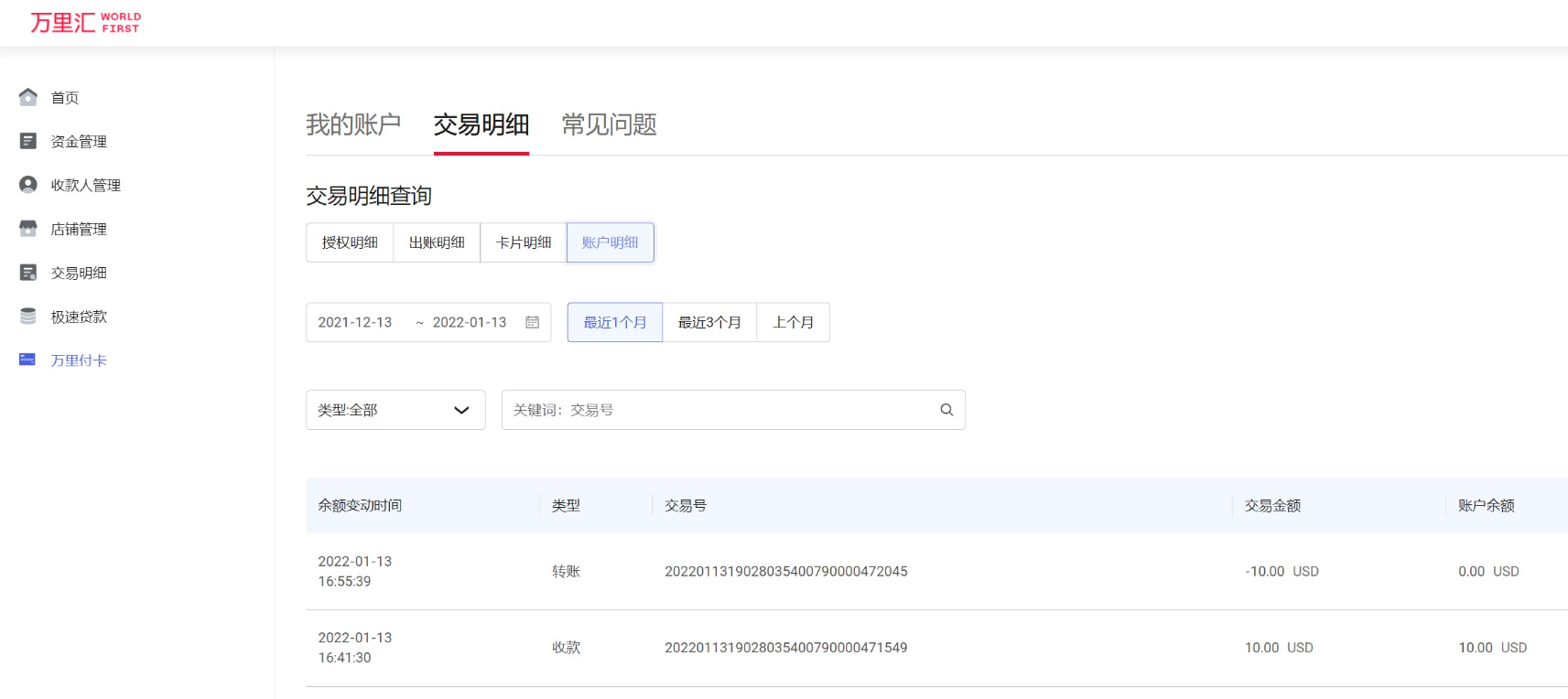This screenshot has width=1568, height=699.
Task: Open 资金管理 in the sidebar
Action: [79, 142]
